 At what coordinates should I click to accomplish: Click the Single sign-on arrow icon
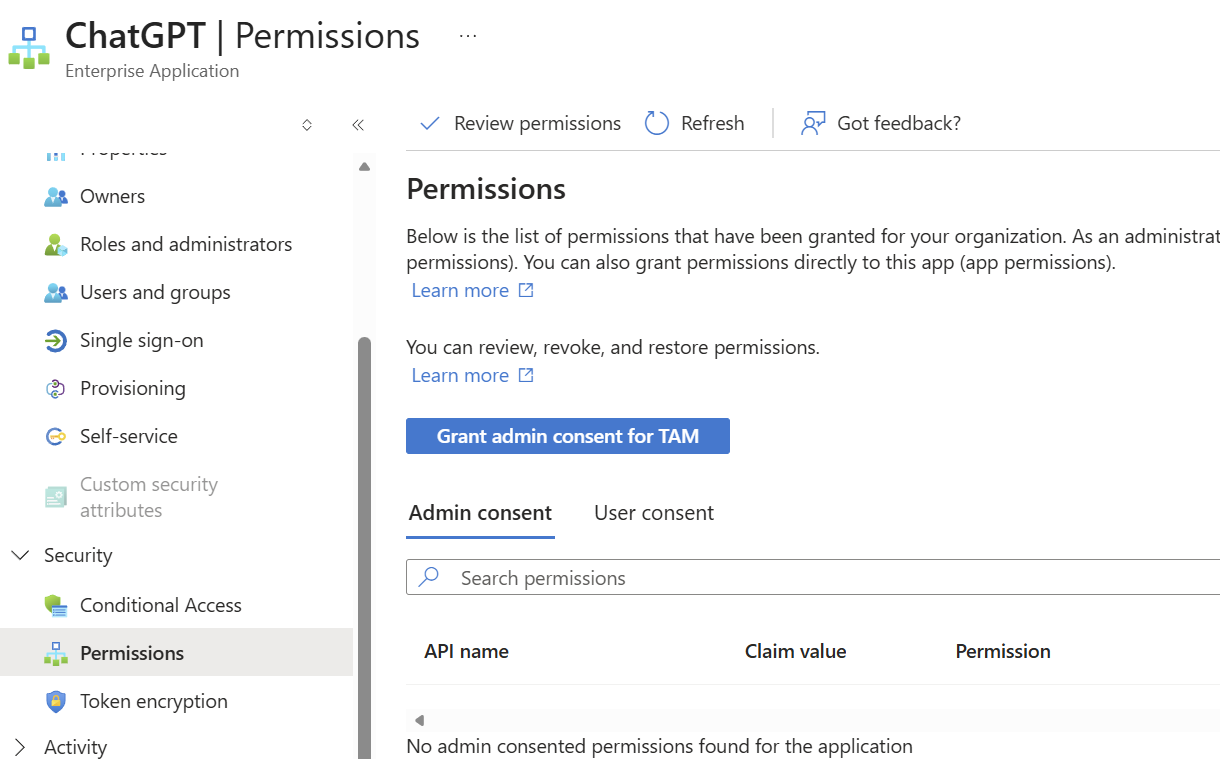point(56,341)
